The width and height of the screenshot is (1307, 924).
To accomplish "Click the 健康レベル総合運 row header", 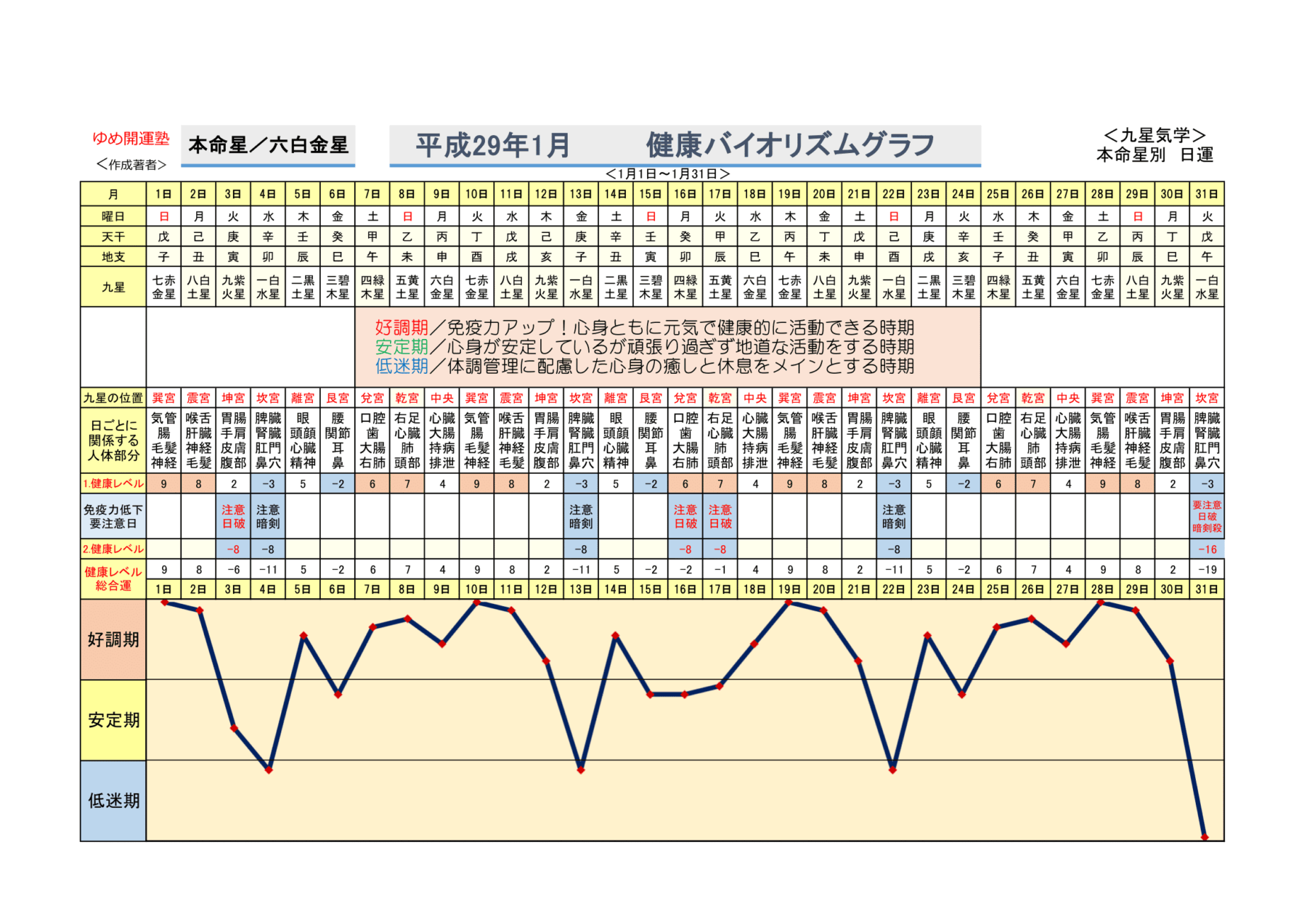I will (x=113, y=578).
